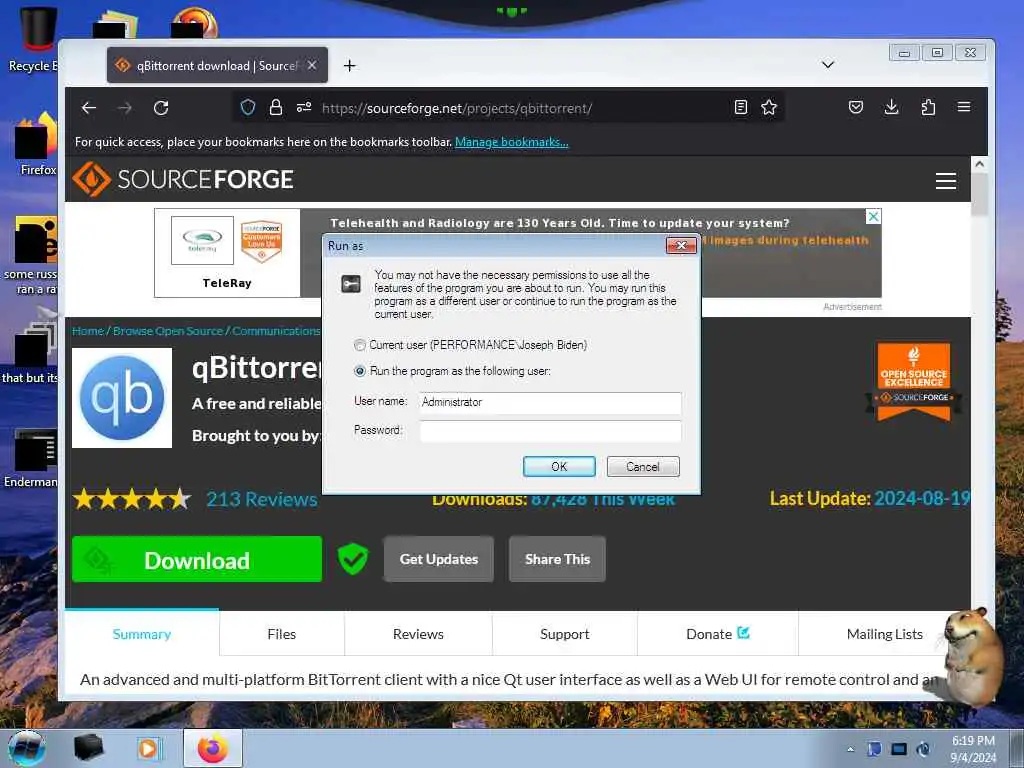
Task: Go to Home breadcrumb link
Action: point(88,331)
